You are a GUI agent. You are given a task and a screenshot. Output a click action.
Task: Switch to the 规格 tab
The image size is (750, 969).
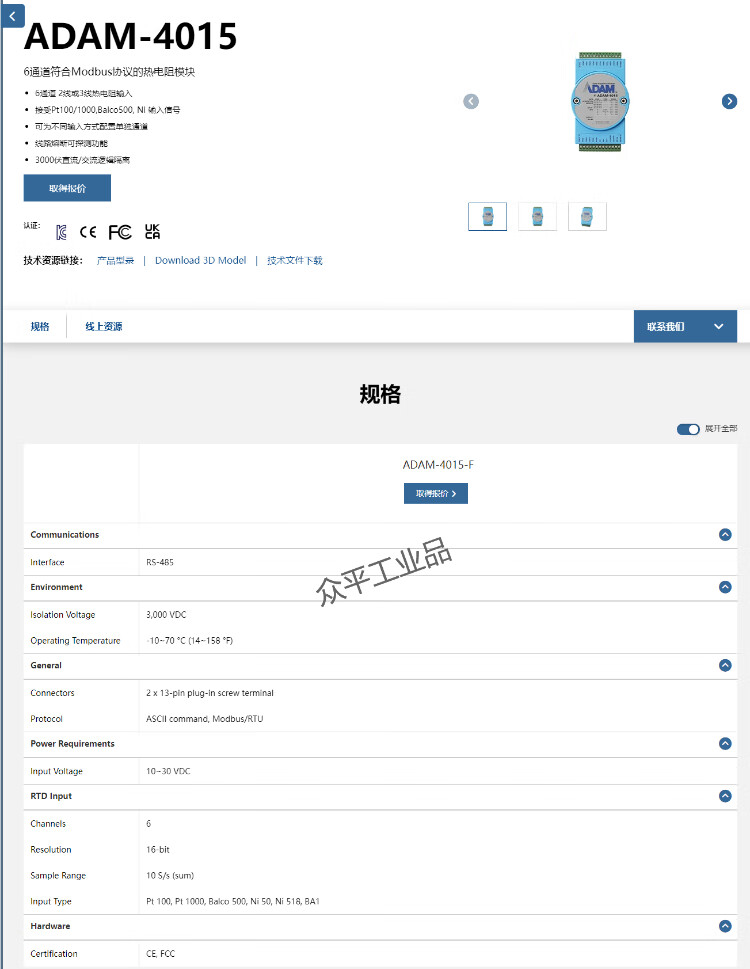40,326
